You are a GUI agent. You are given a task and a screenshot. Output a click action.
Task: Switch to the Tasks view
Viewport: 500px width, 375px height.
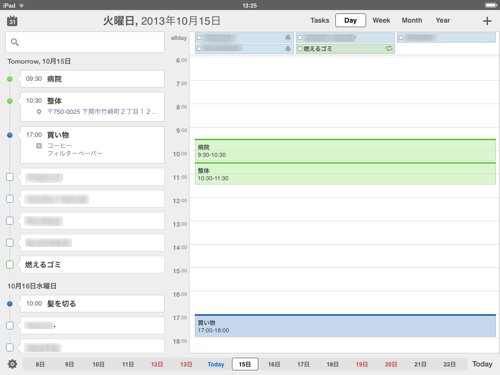[x=320, y=20]
